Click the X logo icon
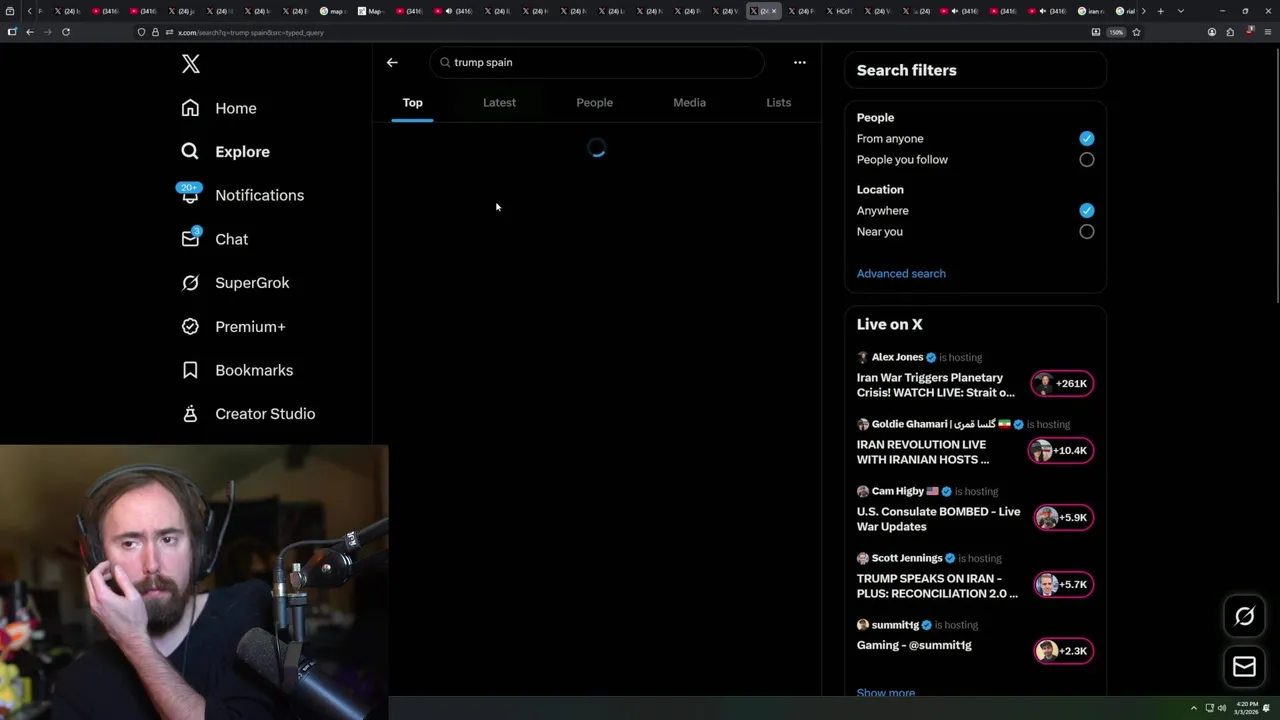Image resolution: width=1280 pixels, height=720 pixels. tap(191, 64)
